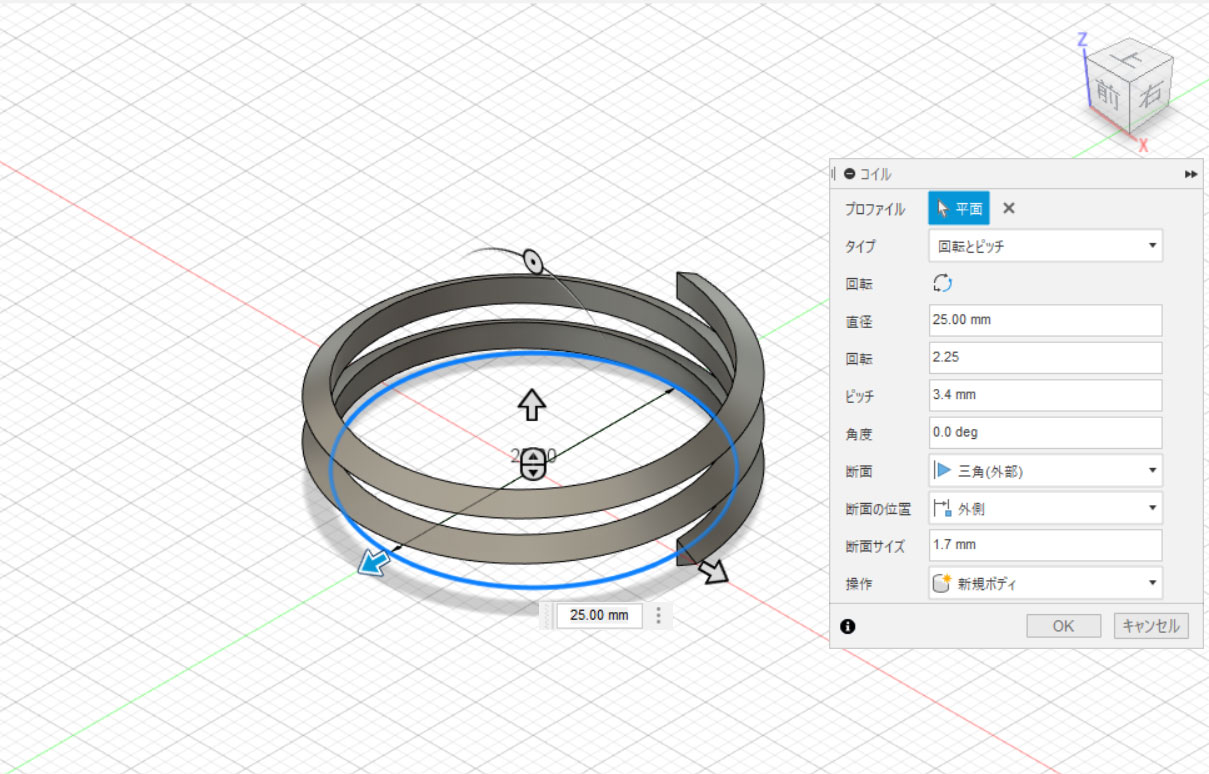Click the 角度 field with 0.0 deg
1209x774 pixels.
(x=1046, y=432)
